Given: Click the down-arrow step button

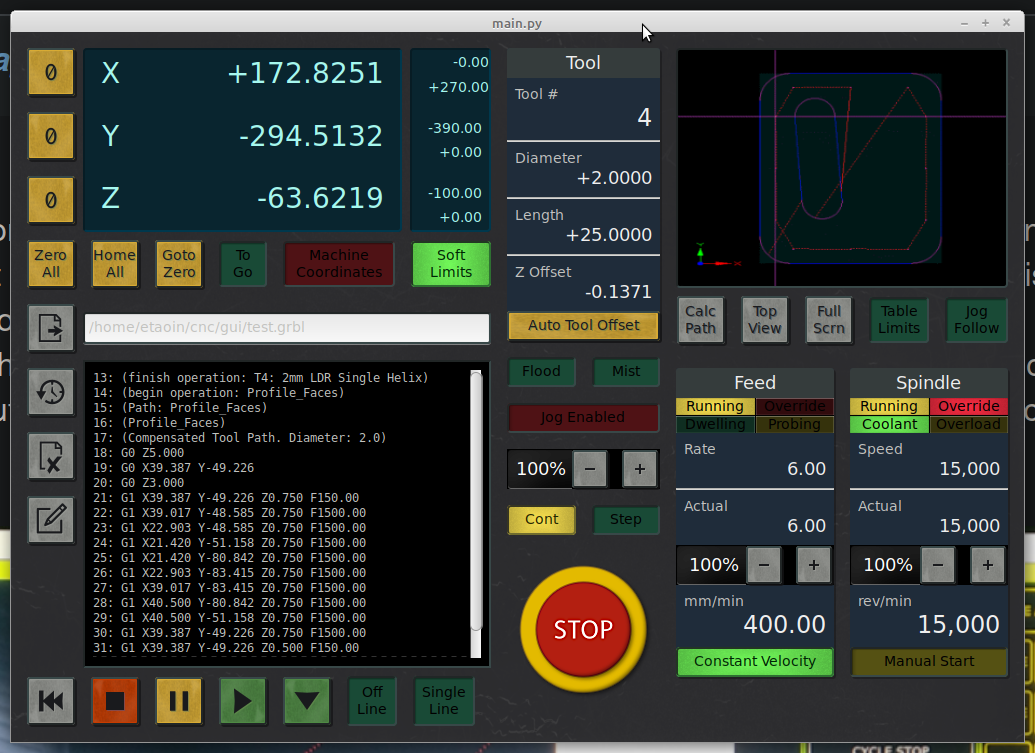Looking at the screenshot, I should point(307,701).
